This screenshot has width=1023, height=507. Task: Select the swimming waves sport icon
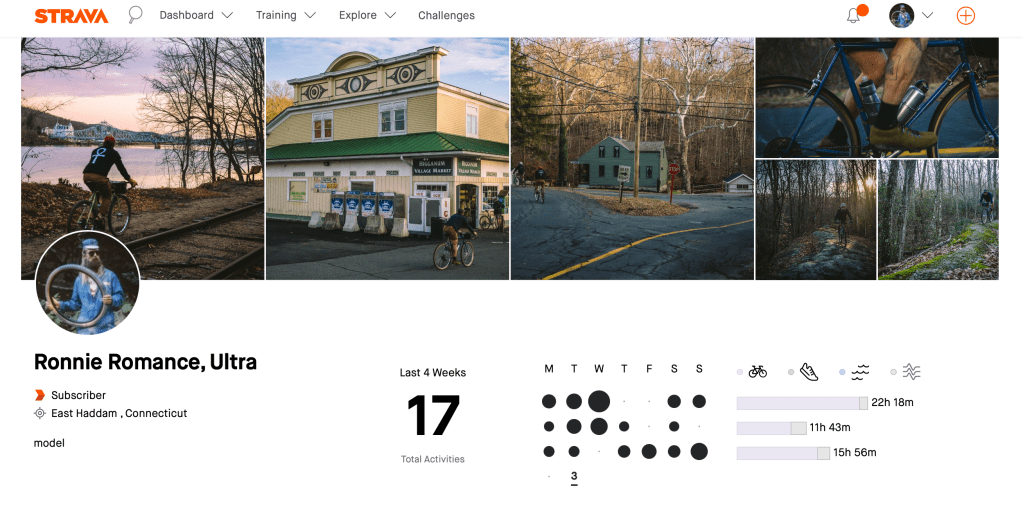coord(860,373)
